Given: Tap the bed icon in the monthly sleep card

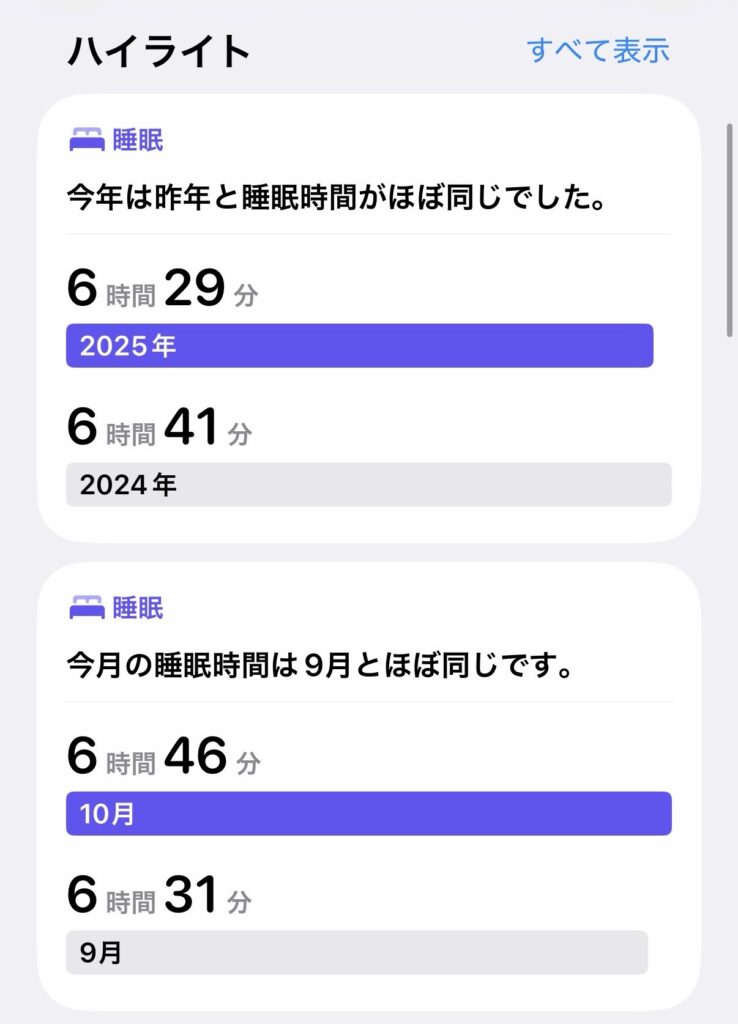Looking at the screenshot, I should [x=87, y=608].
